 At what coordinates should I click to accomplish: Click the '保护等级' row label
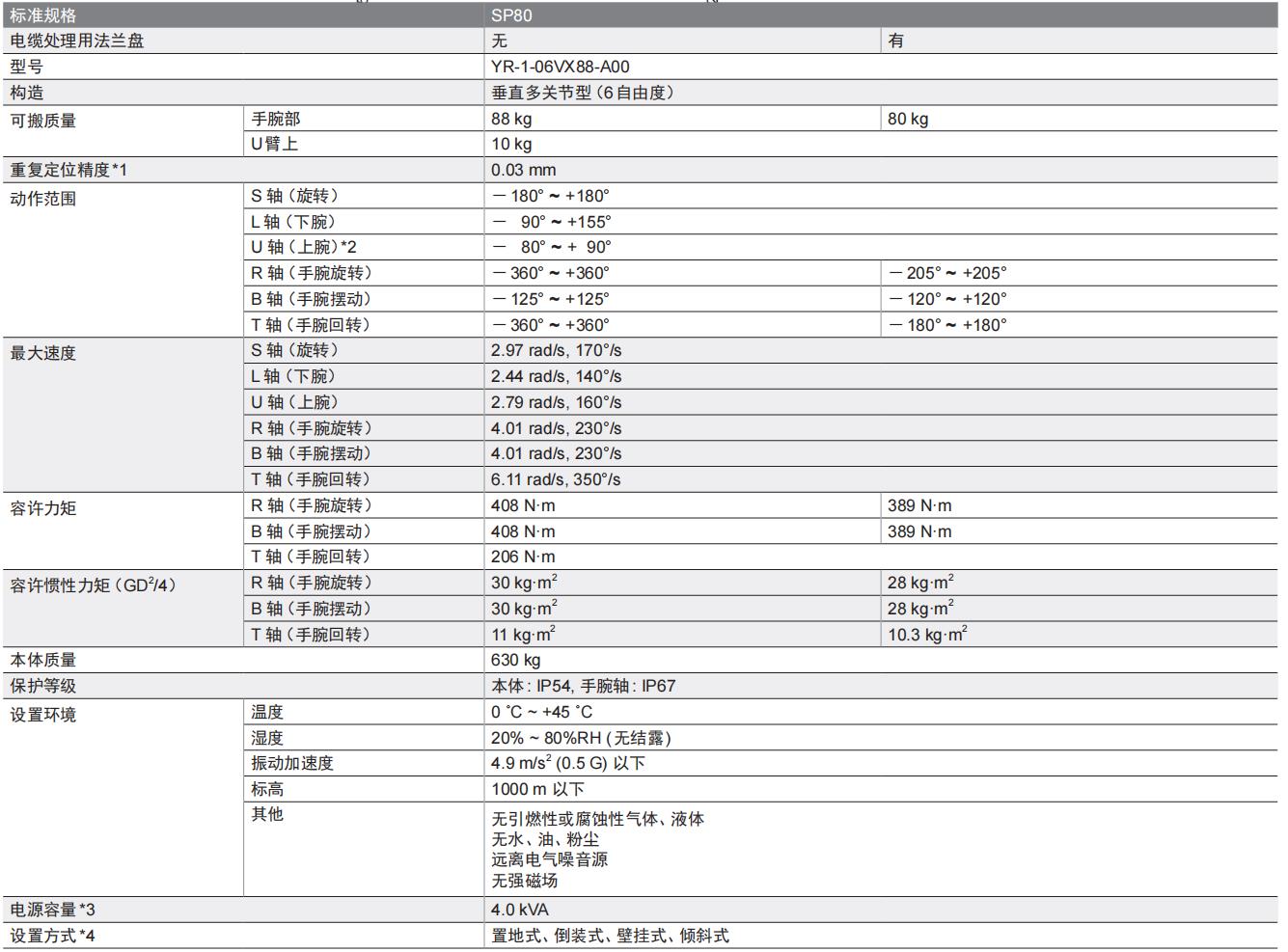pos(43,686)
